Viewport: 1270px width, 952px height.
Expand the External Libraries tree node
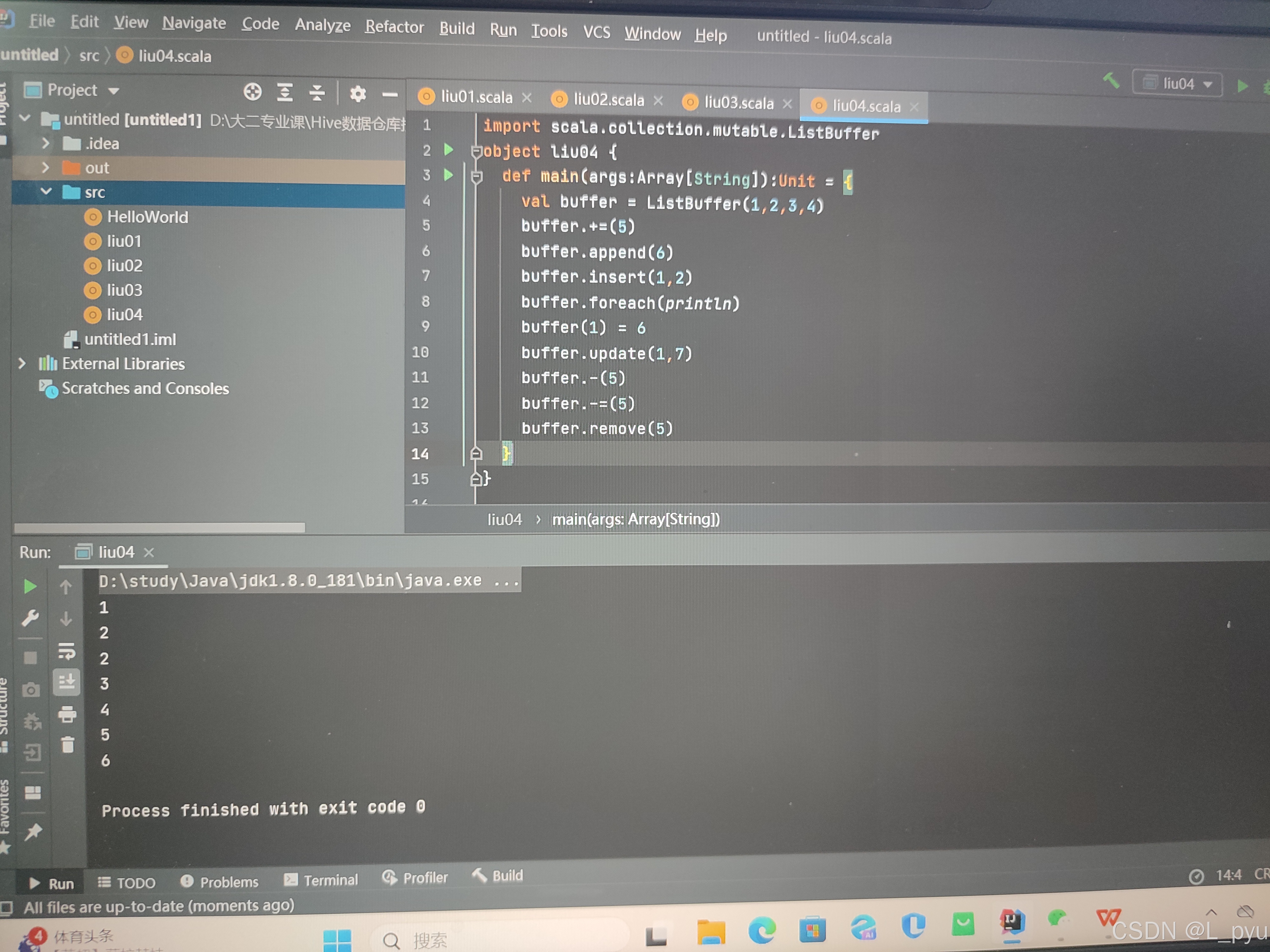click(x=22, y=363)
